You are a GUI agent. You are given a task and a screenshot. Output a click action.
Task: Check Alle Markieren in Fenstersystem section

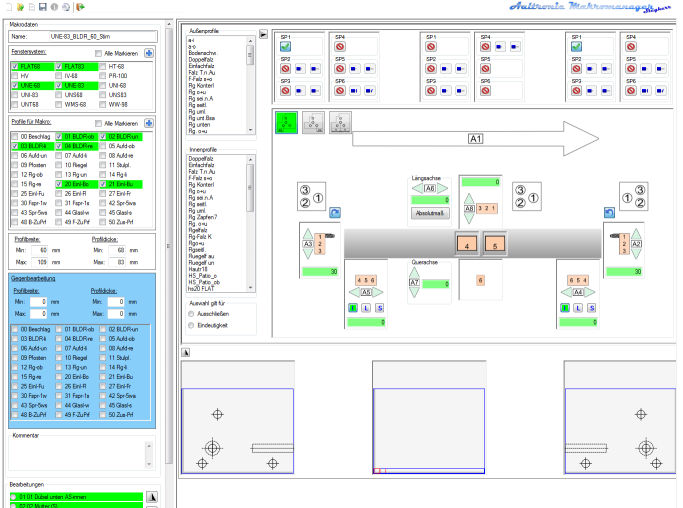(98, 52)
